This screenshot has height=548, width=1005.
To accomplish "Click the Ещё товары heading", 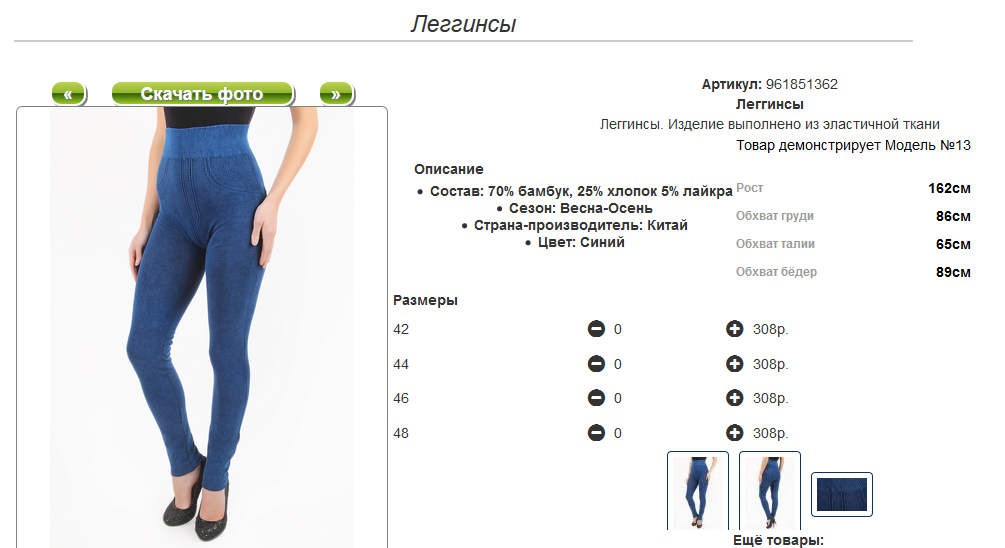I will [x=778, y=540].
